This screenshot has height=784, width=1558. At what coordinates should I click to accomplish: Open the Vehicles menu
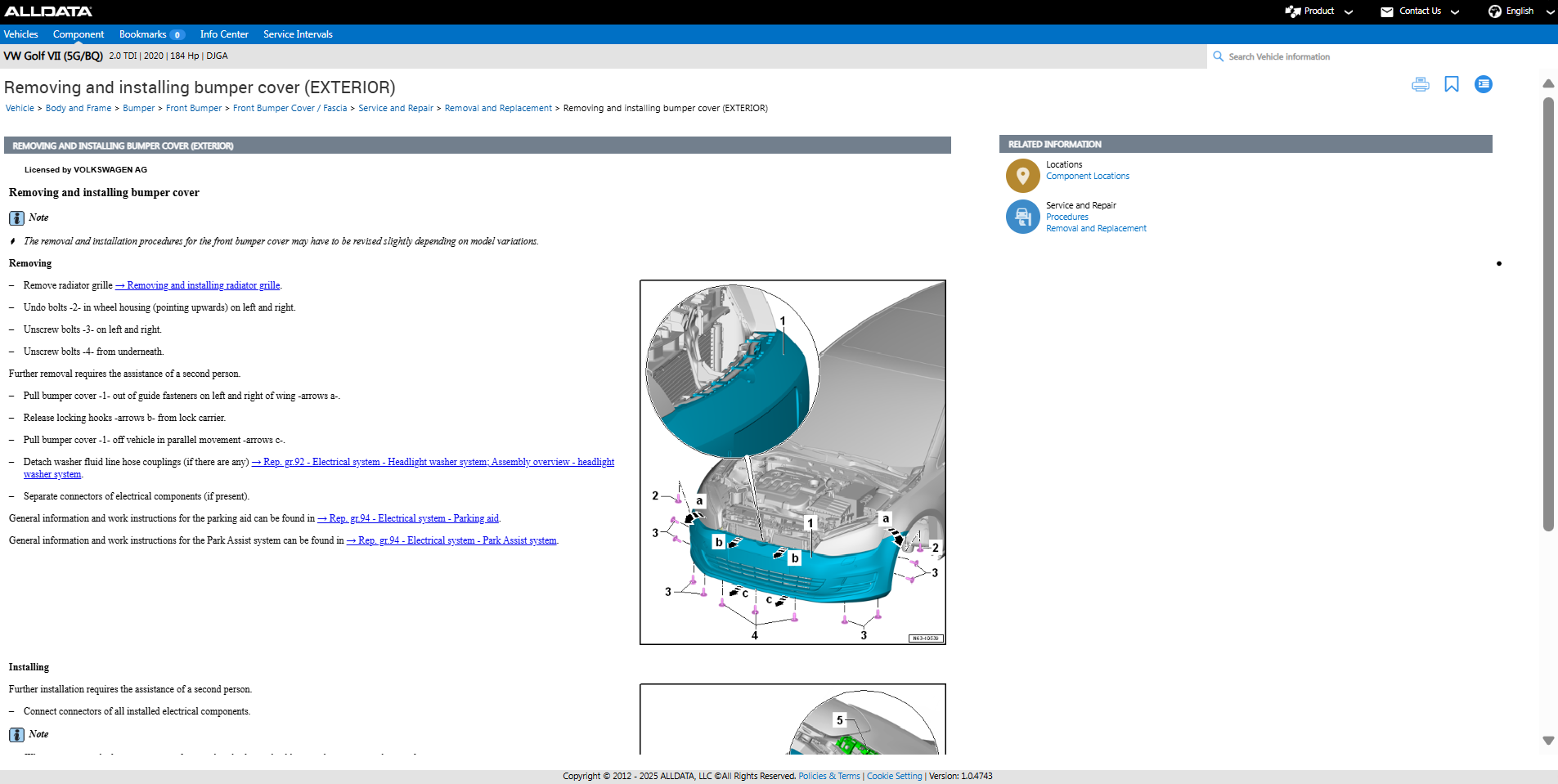point(21,34)
